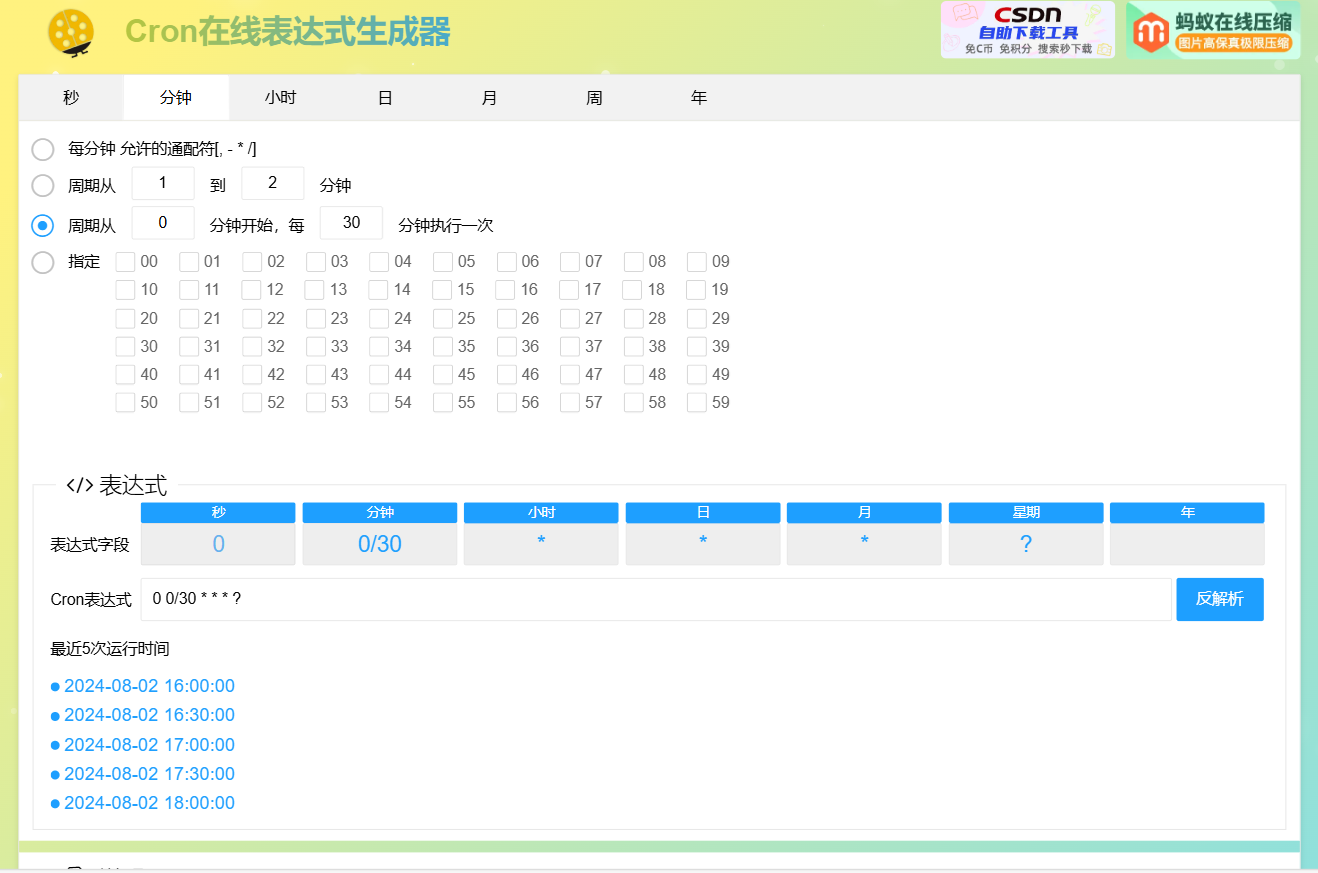Check minute 30 checkbox
Image resolution: width=1318 pixels, height=873 pixels.
pos(125,347)
